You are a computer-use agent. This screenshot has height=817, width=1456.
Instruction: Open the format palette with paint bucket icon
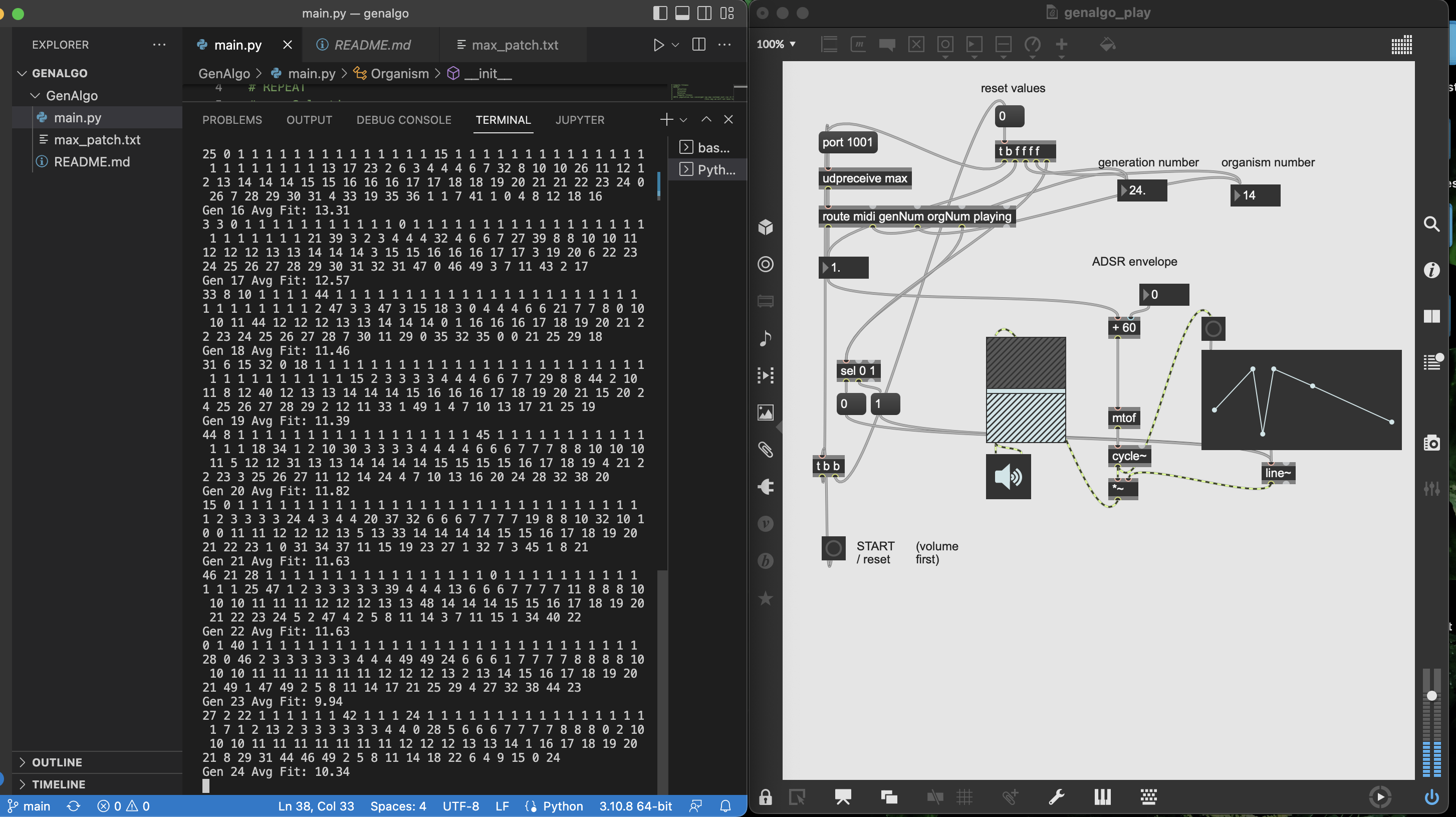(x=1107, y=45)
